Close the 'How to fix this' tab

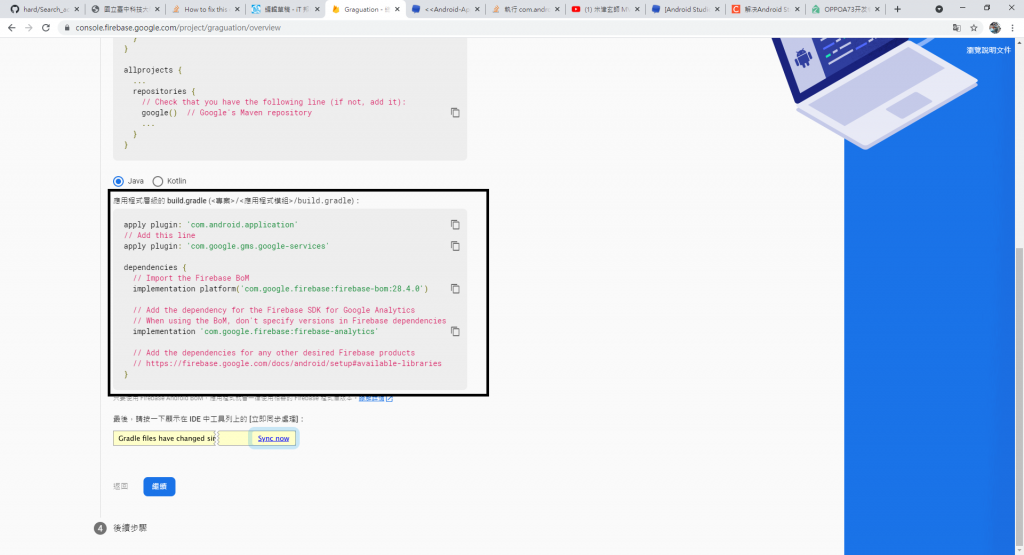point(237,9)
